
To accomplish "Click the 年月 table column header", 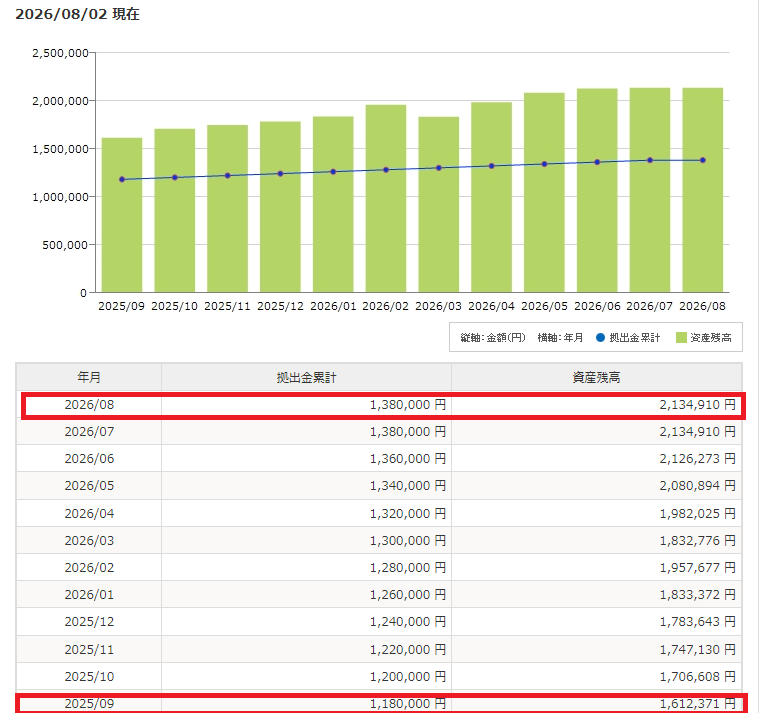I will [x=89, y=377].
